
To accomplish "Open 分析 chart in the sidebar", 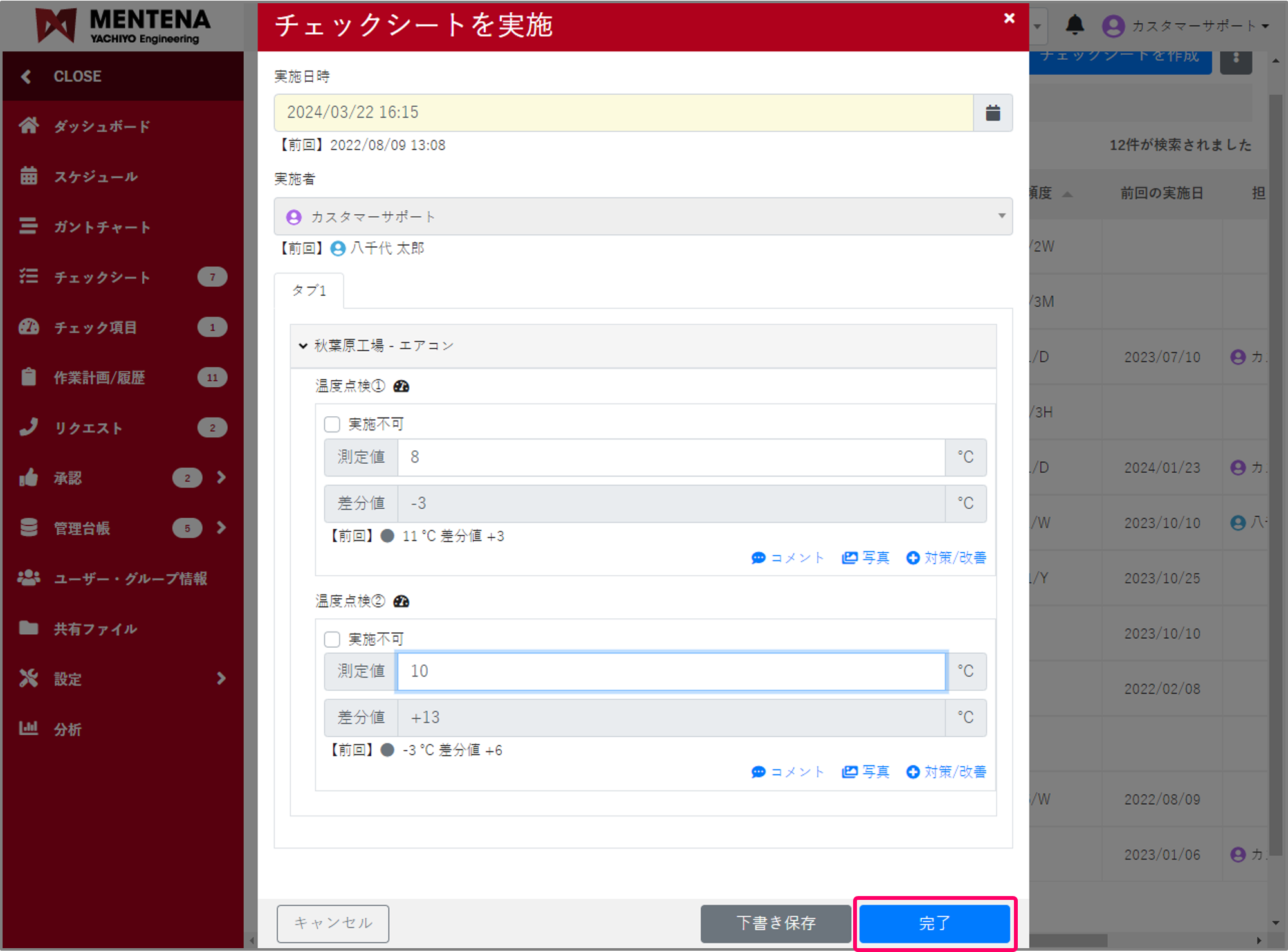I will (68, 729).
